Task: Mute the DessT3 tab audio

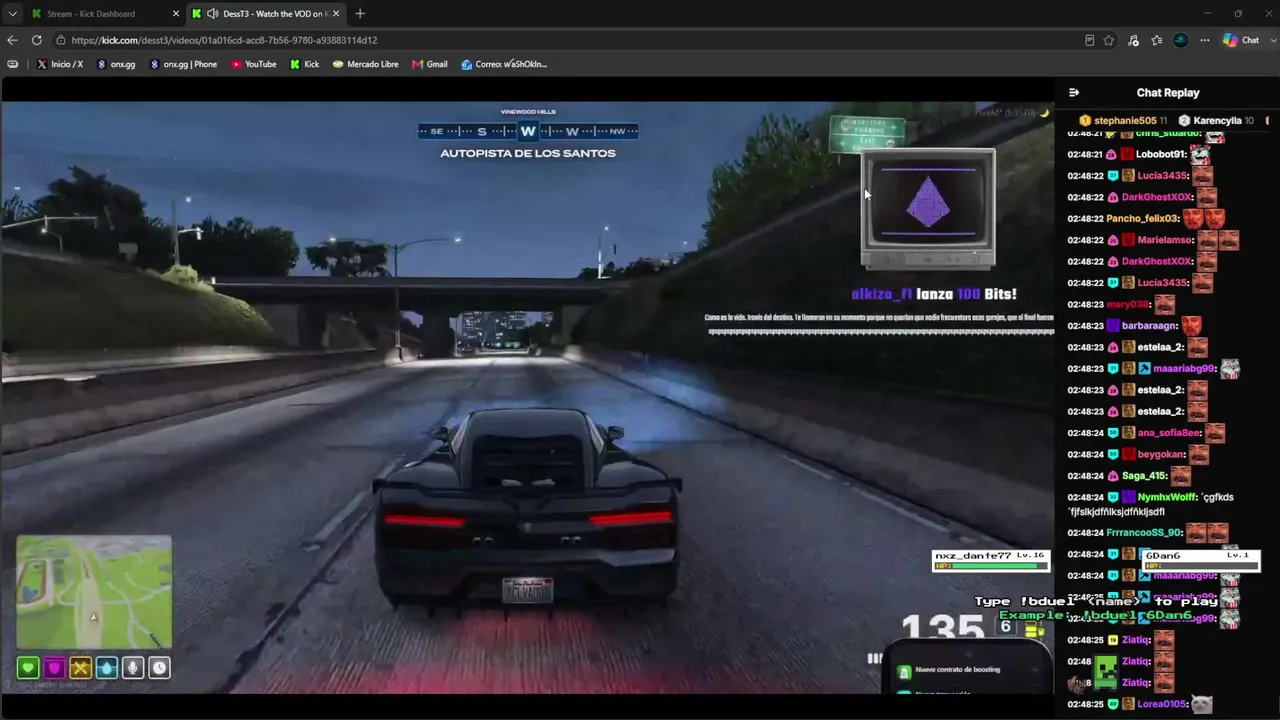Action: [x=213, y=14]
